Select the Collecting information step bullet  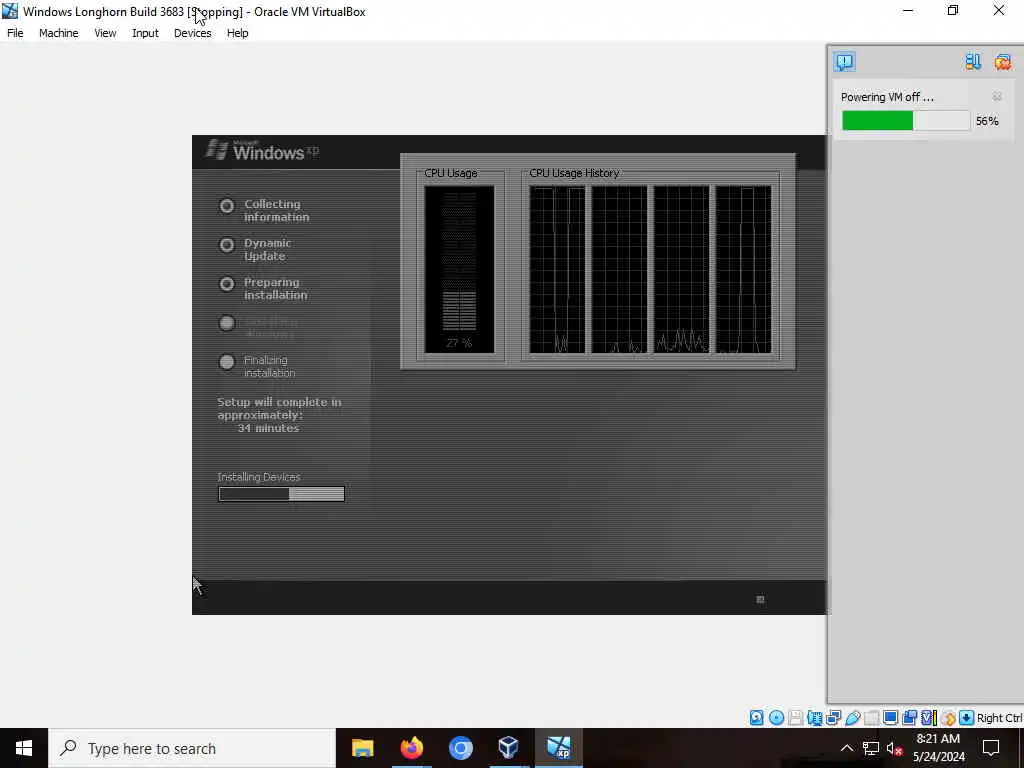[227, 206]
